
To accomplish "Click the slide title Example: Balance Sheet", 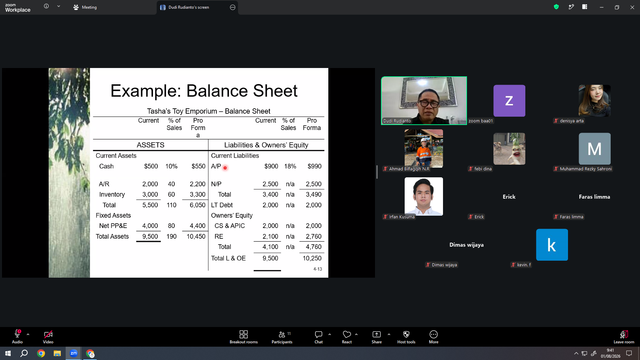I will tap(204, 91).
